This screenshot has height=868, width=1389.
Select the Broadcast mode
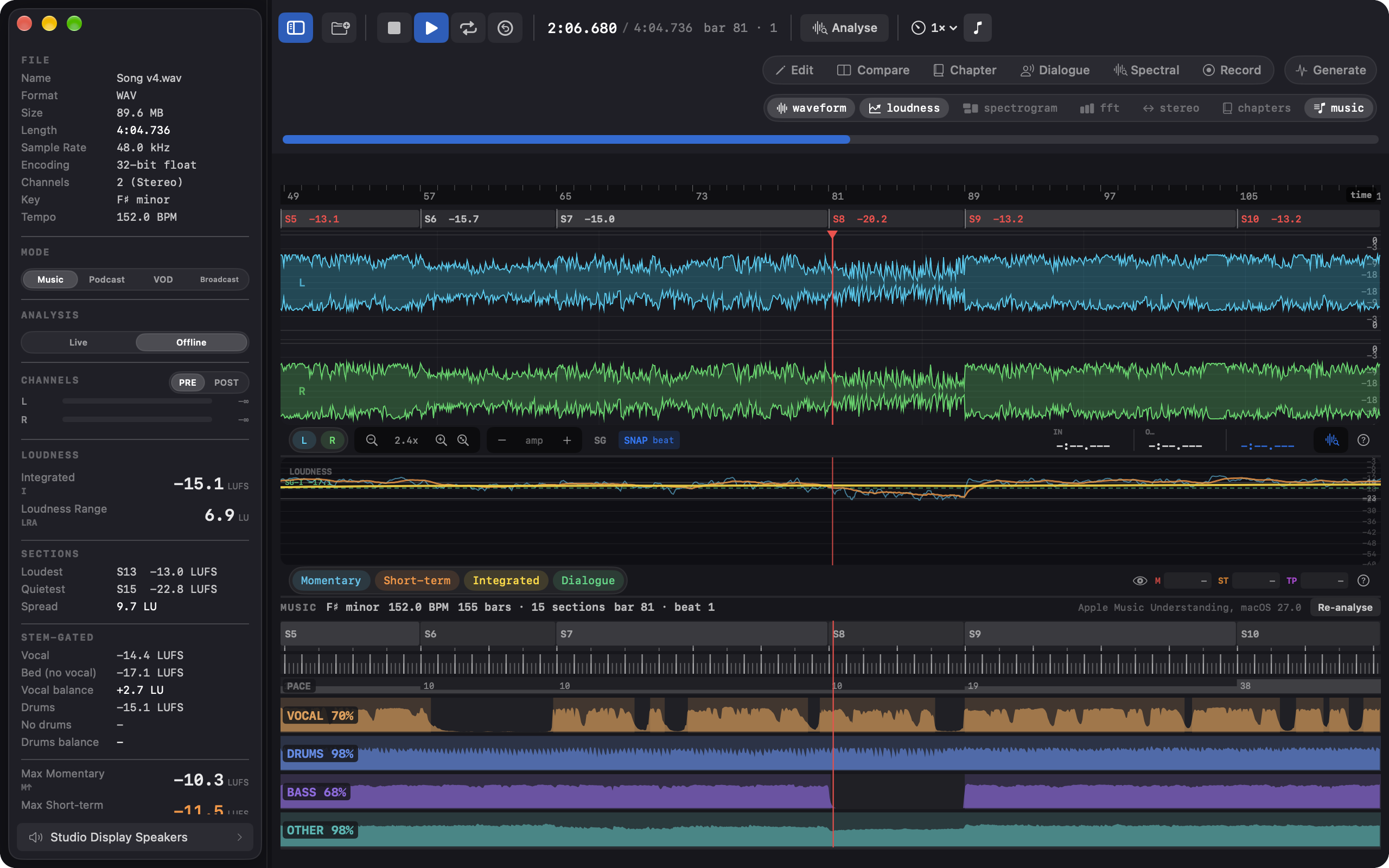219,279
